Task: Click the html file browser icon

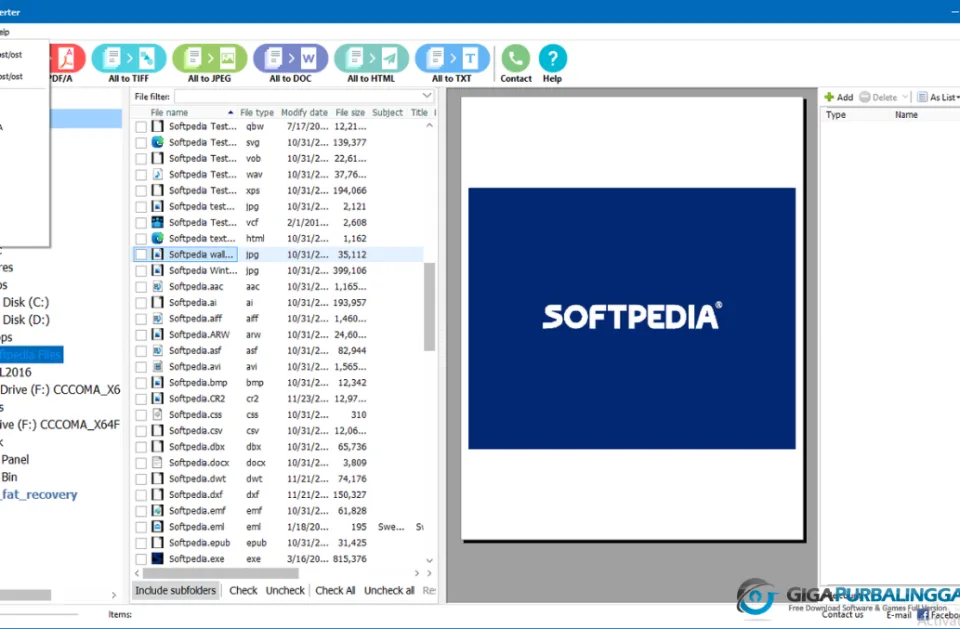Action: 157,238
